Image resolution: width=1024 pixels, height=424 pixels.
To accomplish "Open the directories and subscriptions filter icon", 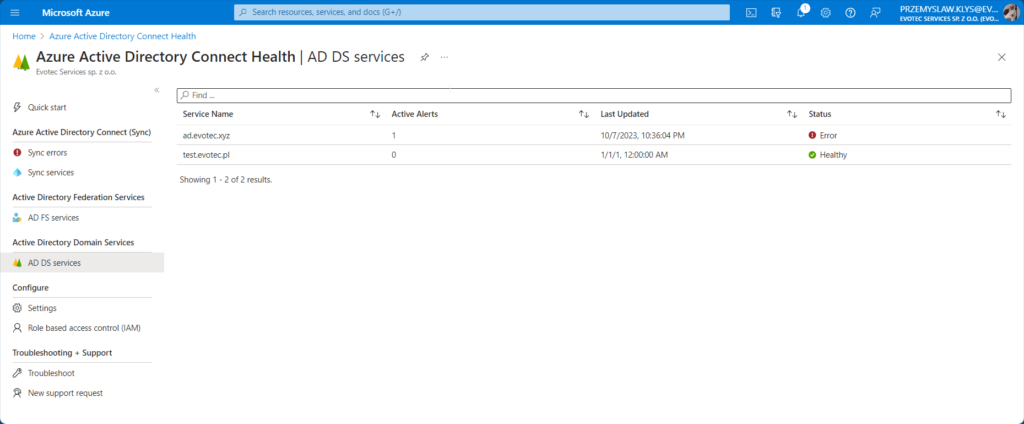I will [776, 12].
